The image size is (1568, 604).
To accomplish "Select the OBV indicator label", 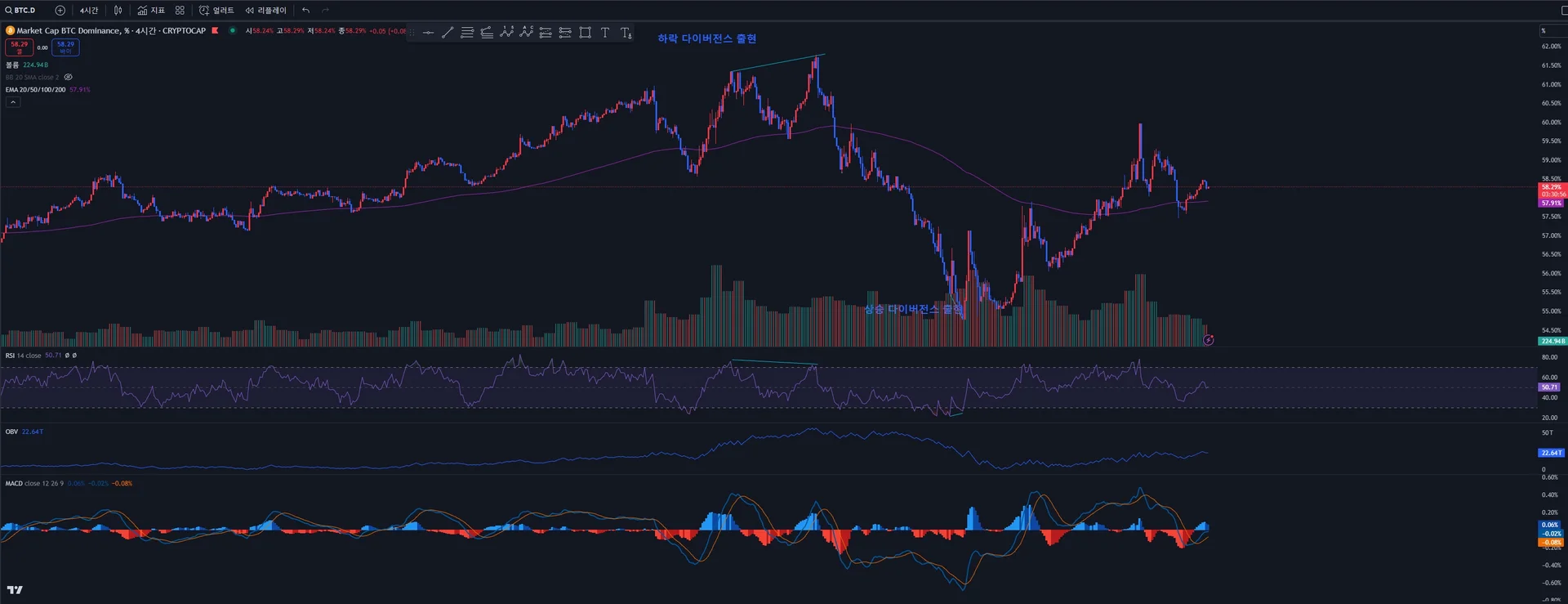I will pyautogui.click(x=11, y=432).
